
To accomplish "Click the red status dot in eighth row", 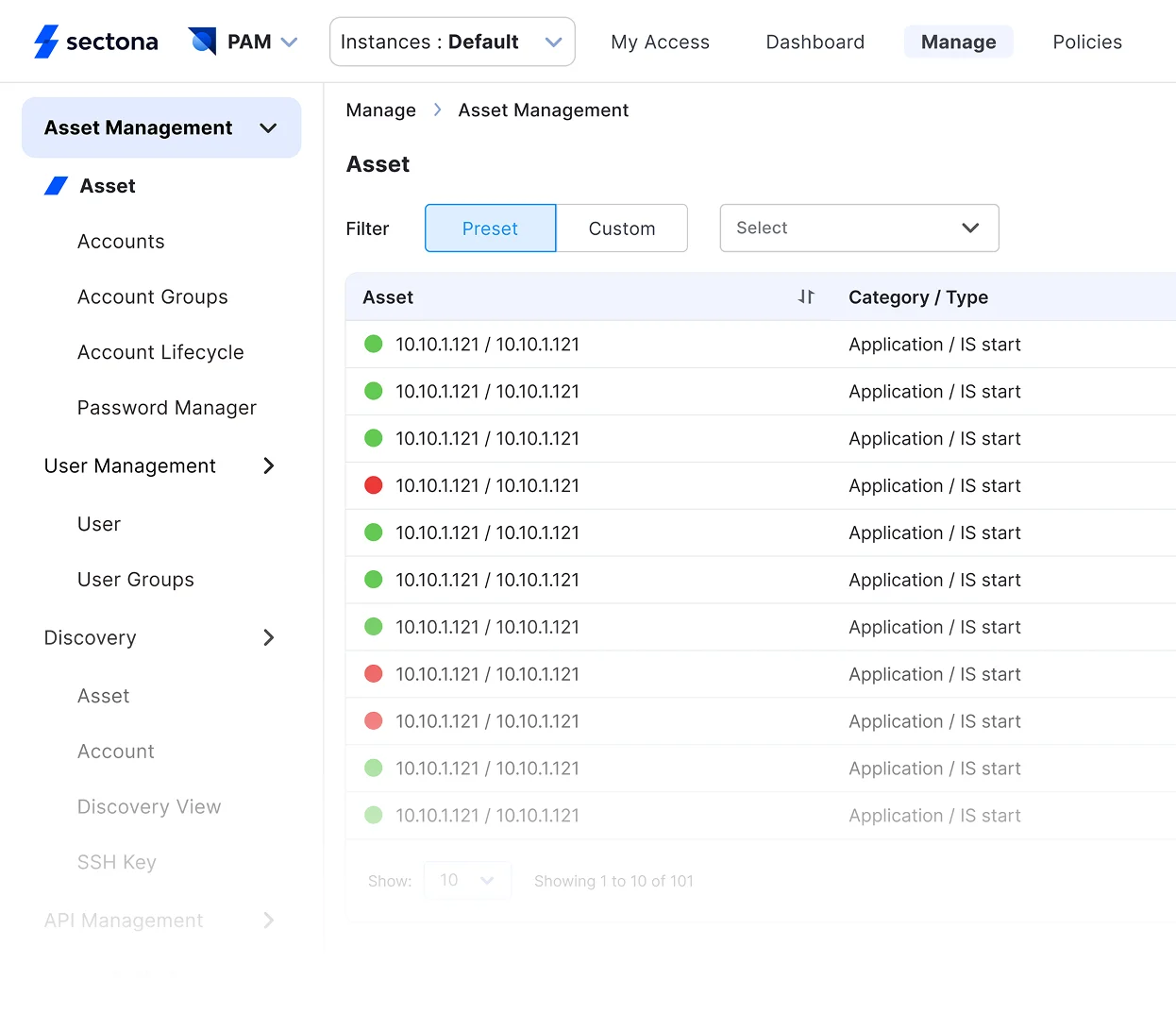I will [x=374, y=674].
